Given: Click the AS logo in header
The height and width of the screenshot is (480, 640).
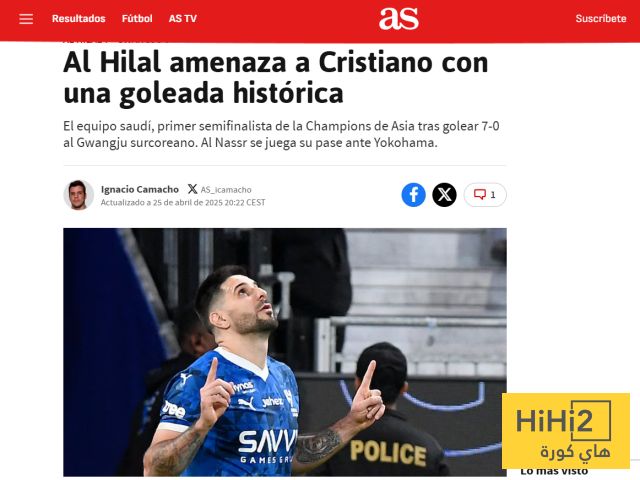Looking at the screenshot, I should [x=399, y=19].
